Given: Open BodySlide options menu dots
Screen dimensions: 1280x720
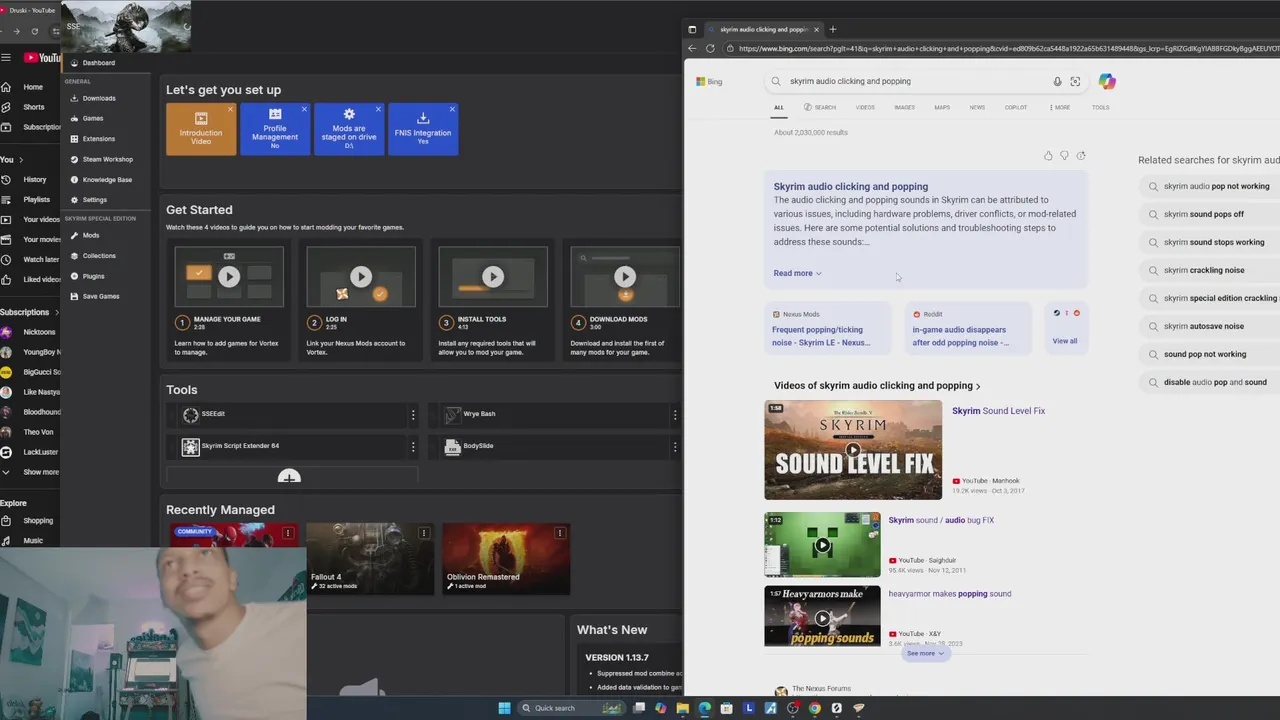Looking at the screenshot, I should (x=675, y=446).
